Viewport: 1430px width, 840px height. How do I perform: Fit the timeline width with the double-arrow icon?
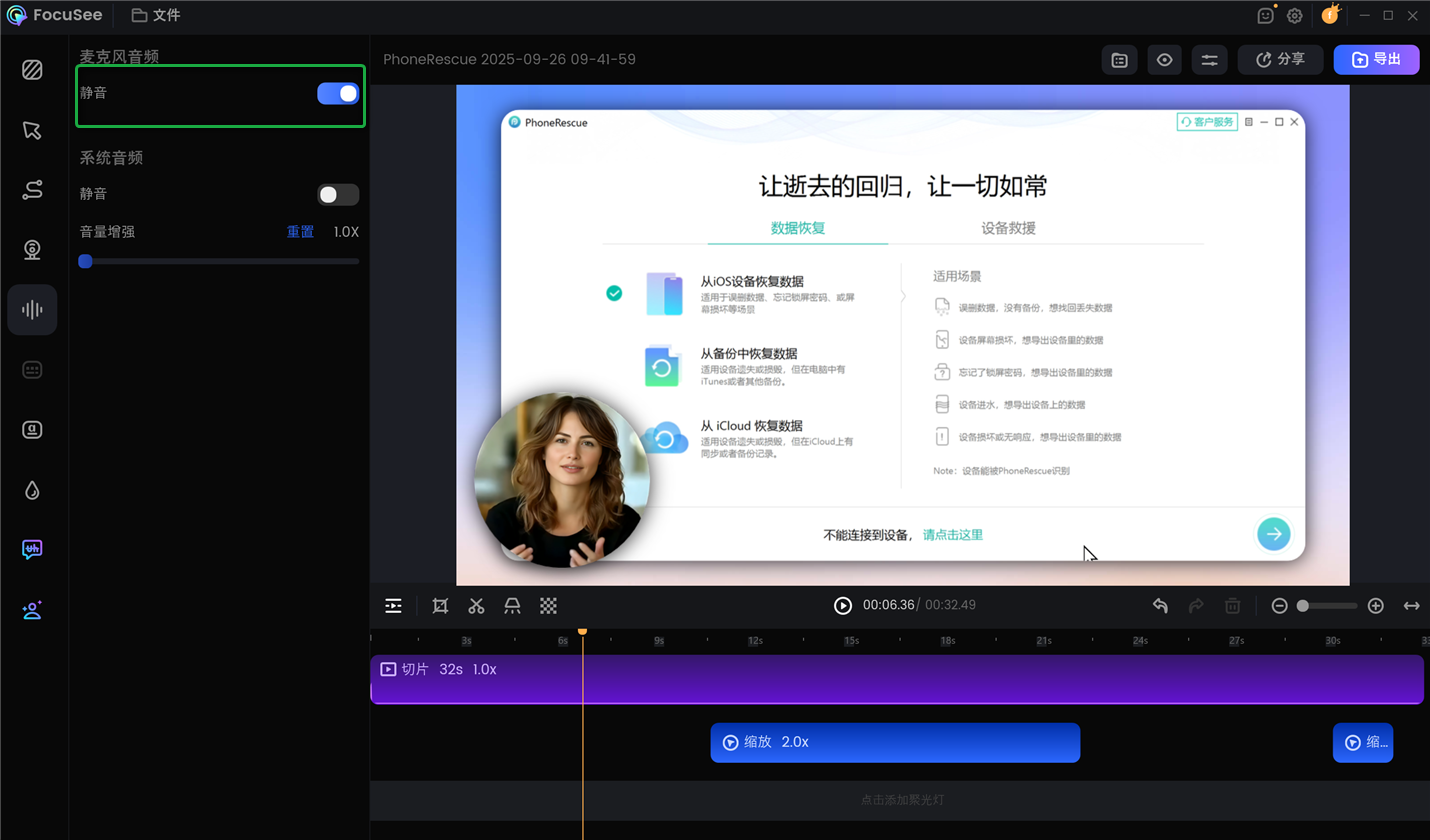click(x=1412, y=606)
